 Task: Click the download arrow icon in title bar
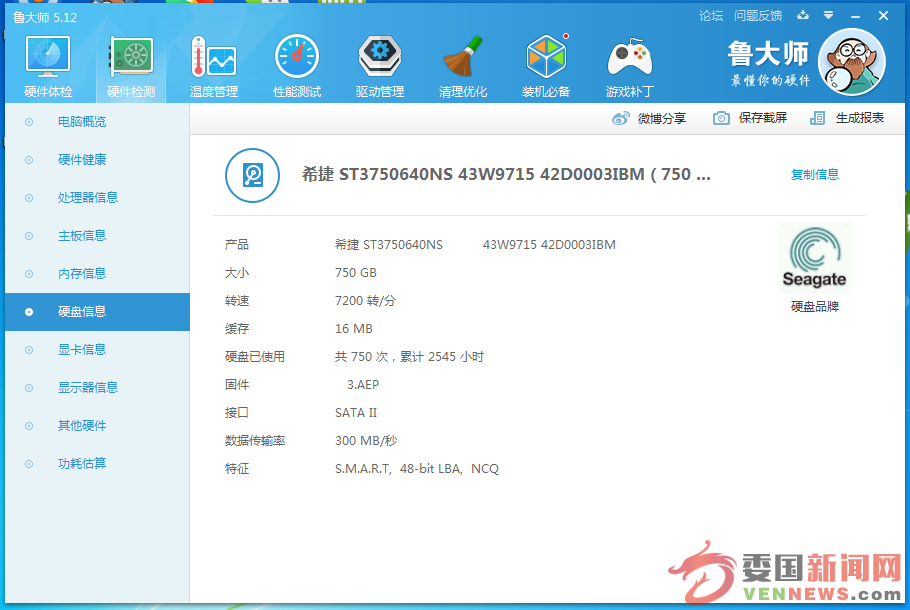(803, 16)
